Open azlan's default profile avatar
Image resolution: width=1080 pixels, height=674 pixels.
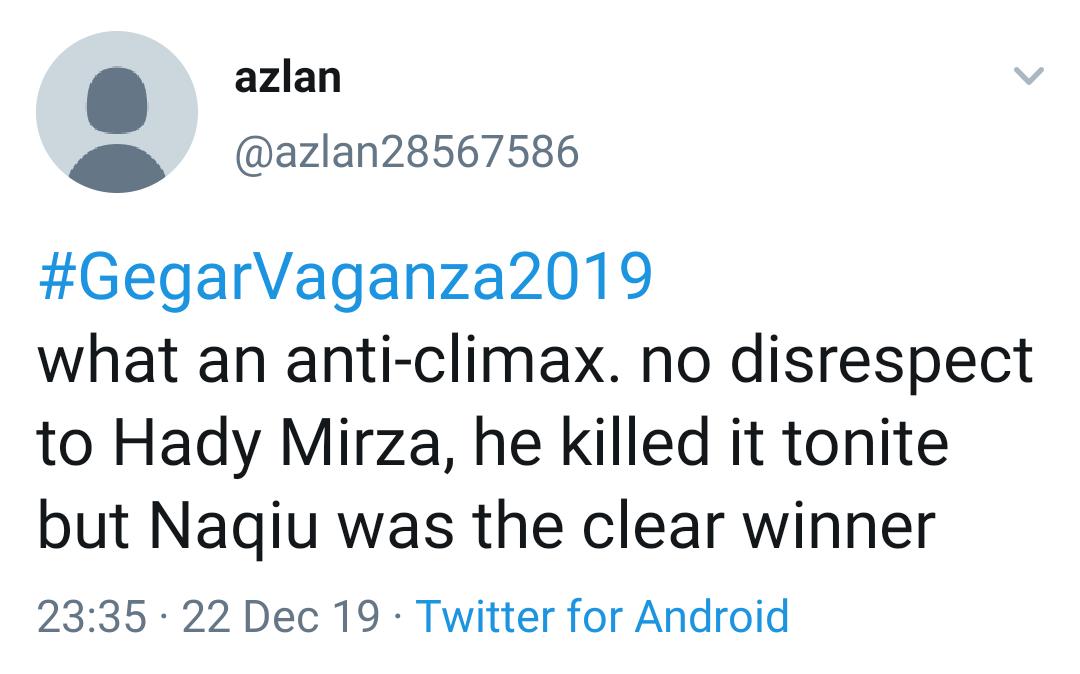point(117,112)
